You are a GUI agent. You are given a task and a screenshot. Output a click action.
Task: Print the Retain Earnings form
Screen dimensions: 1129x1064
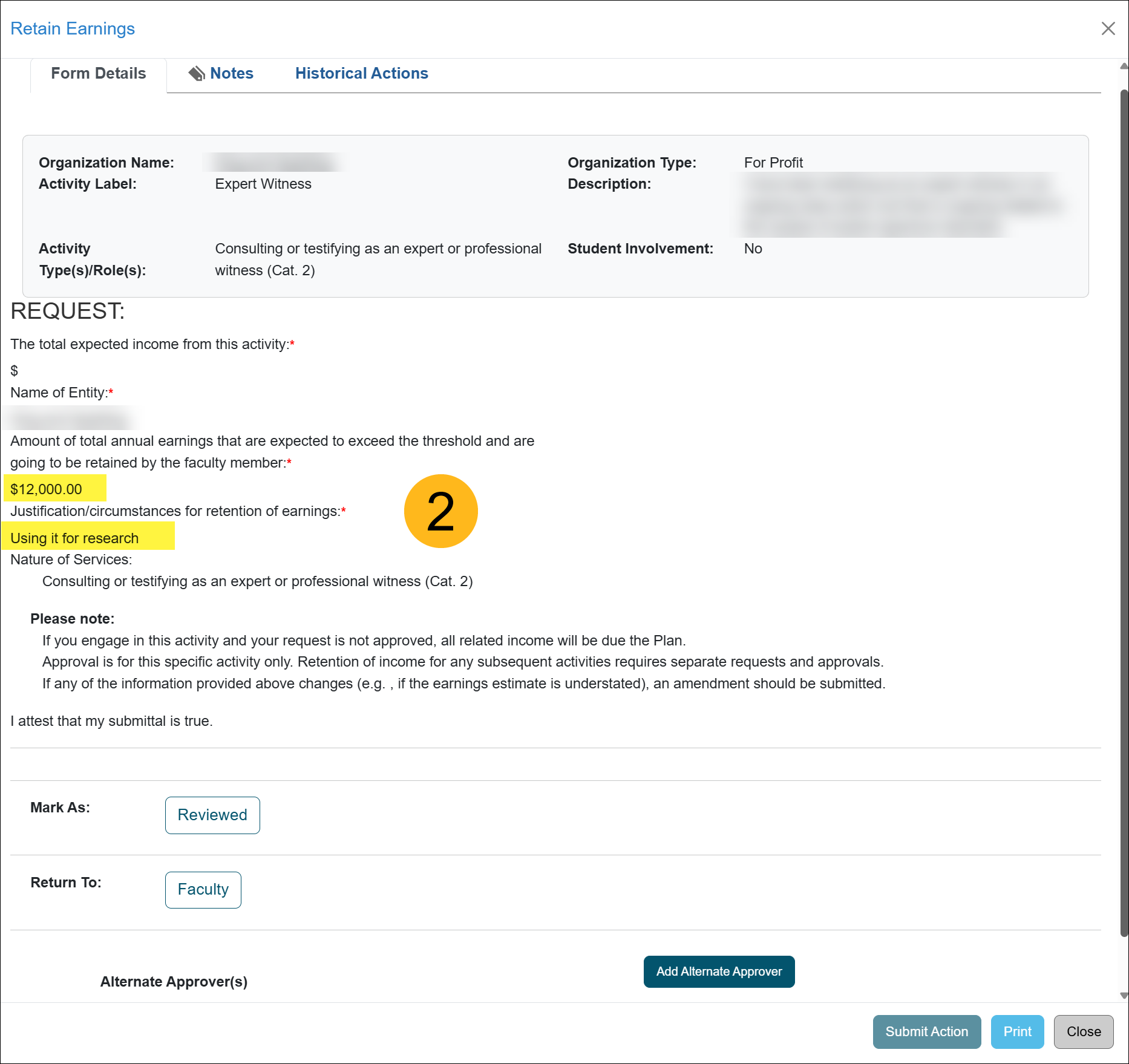tap(1017, 1031)
